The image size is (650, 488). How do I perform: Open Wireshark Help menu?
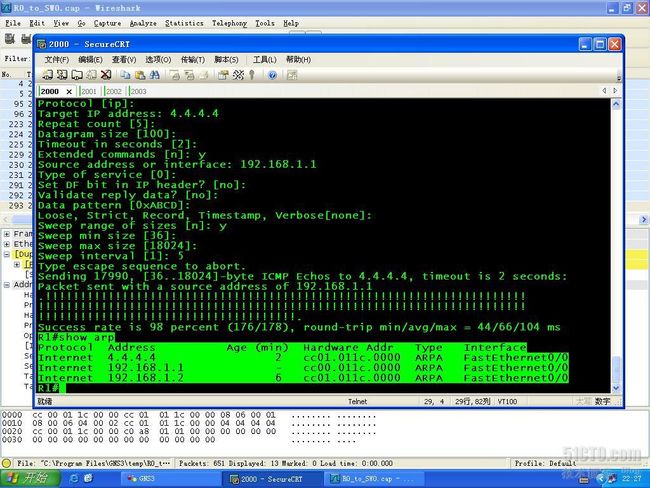[291, 23]
